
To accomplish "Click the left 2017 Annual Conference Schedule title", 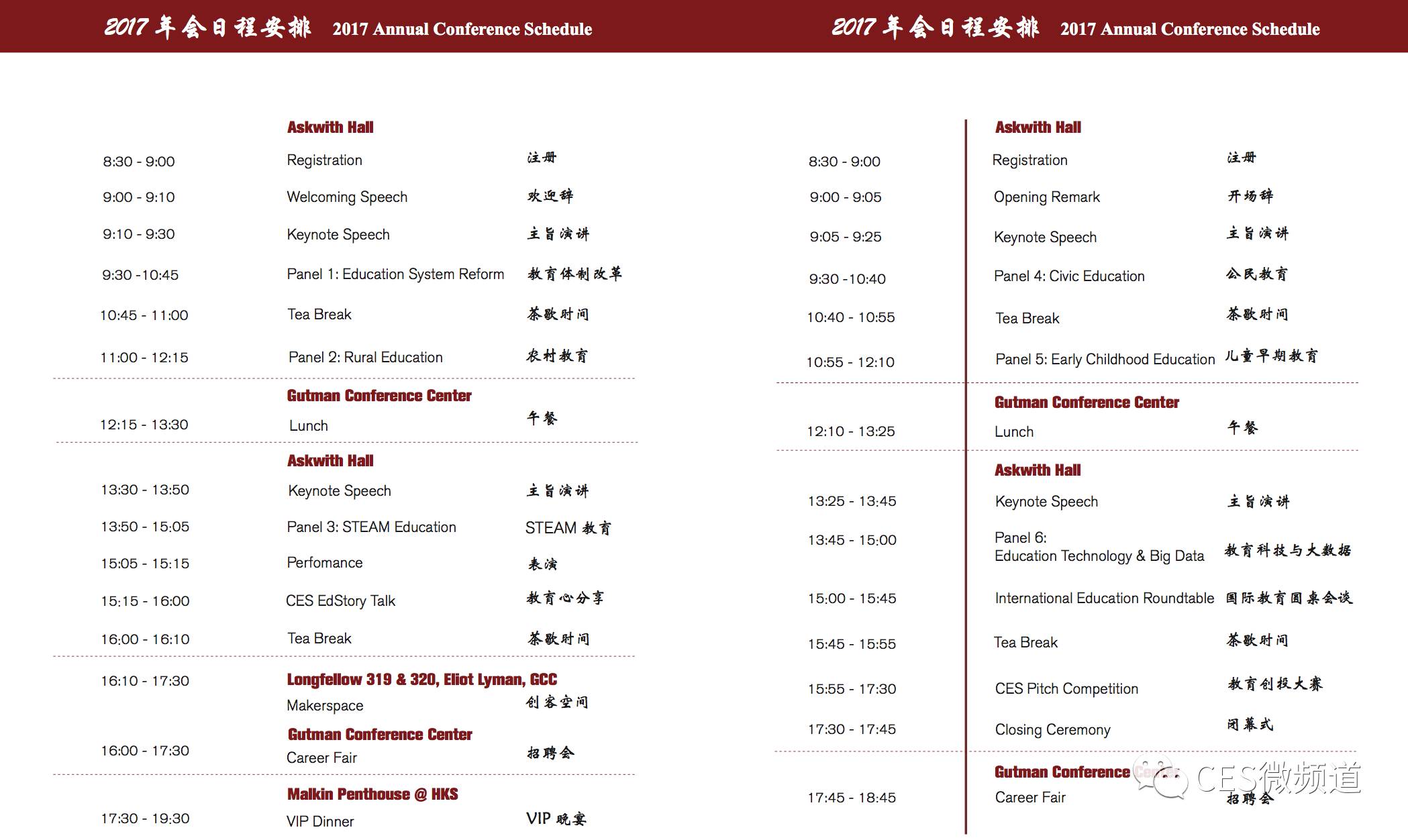I will 462,29.
